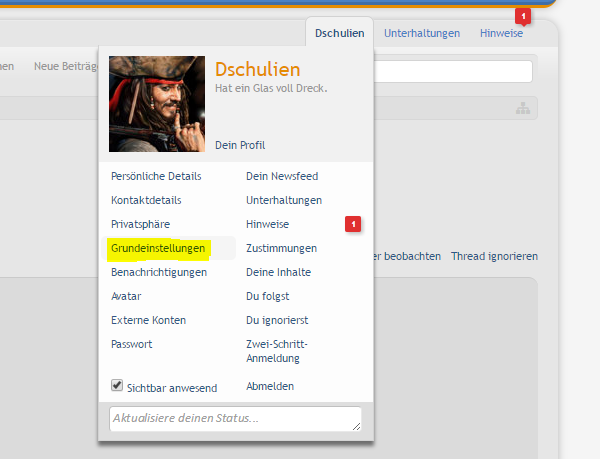This screenshot has width=600, height=459.
Task: Open Grundeinstellungen
Action: coord(158,248)
